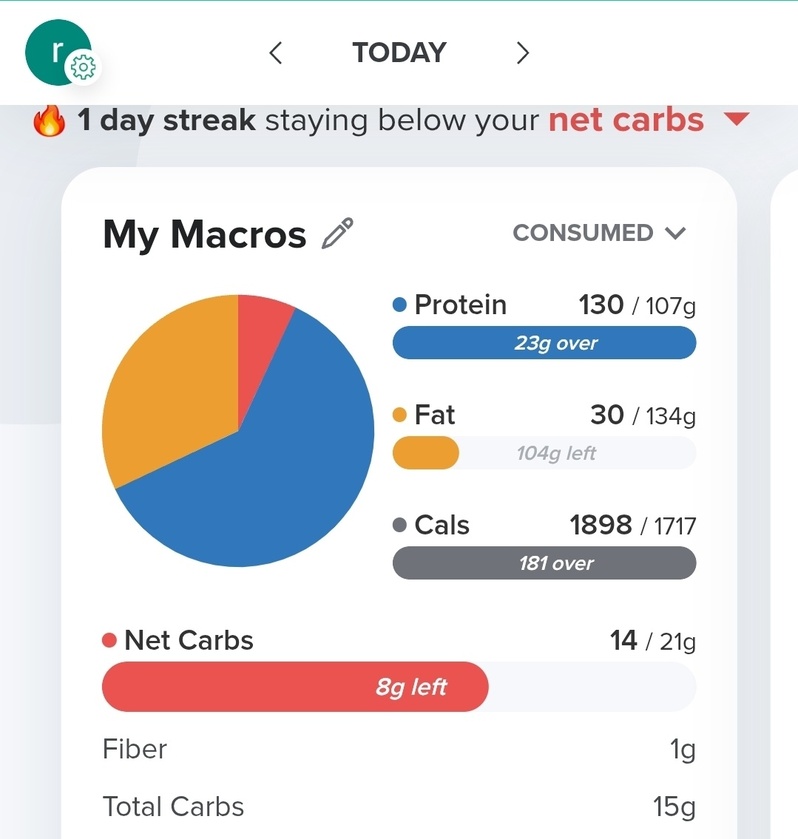Image resolution: width=798 pixels, height=839 pixels.
Task: Tap the Fat 104g left progress bar
Action: [x=544, y=453]
